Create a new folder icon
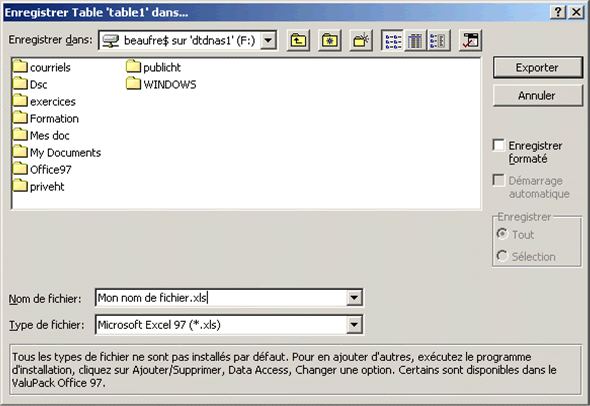The image size is (590, 406). pos(361,41)
